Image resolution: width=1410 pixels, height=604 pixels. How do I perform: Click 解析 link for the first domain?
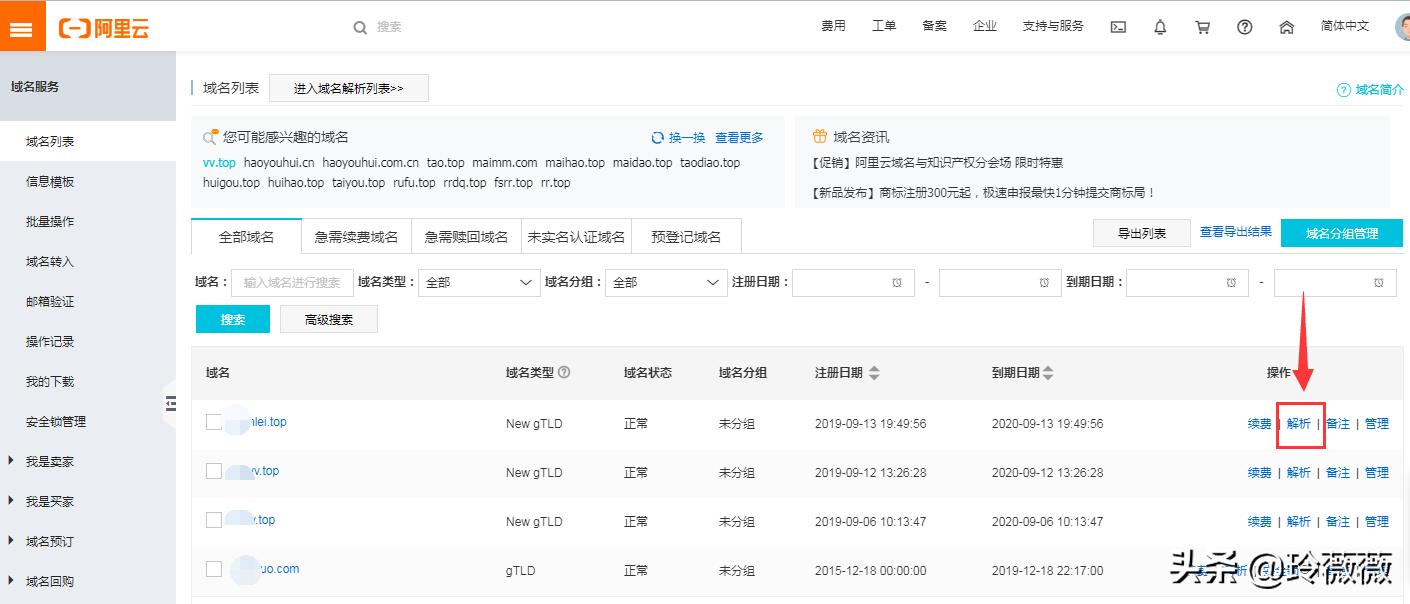click(1299, 423)
